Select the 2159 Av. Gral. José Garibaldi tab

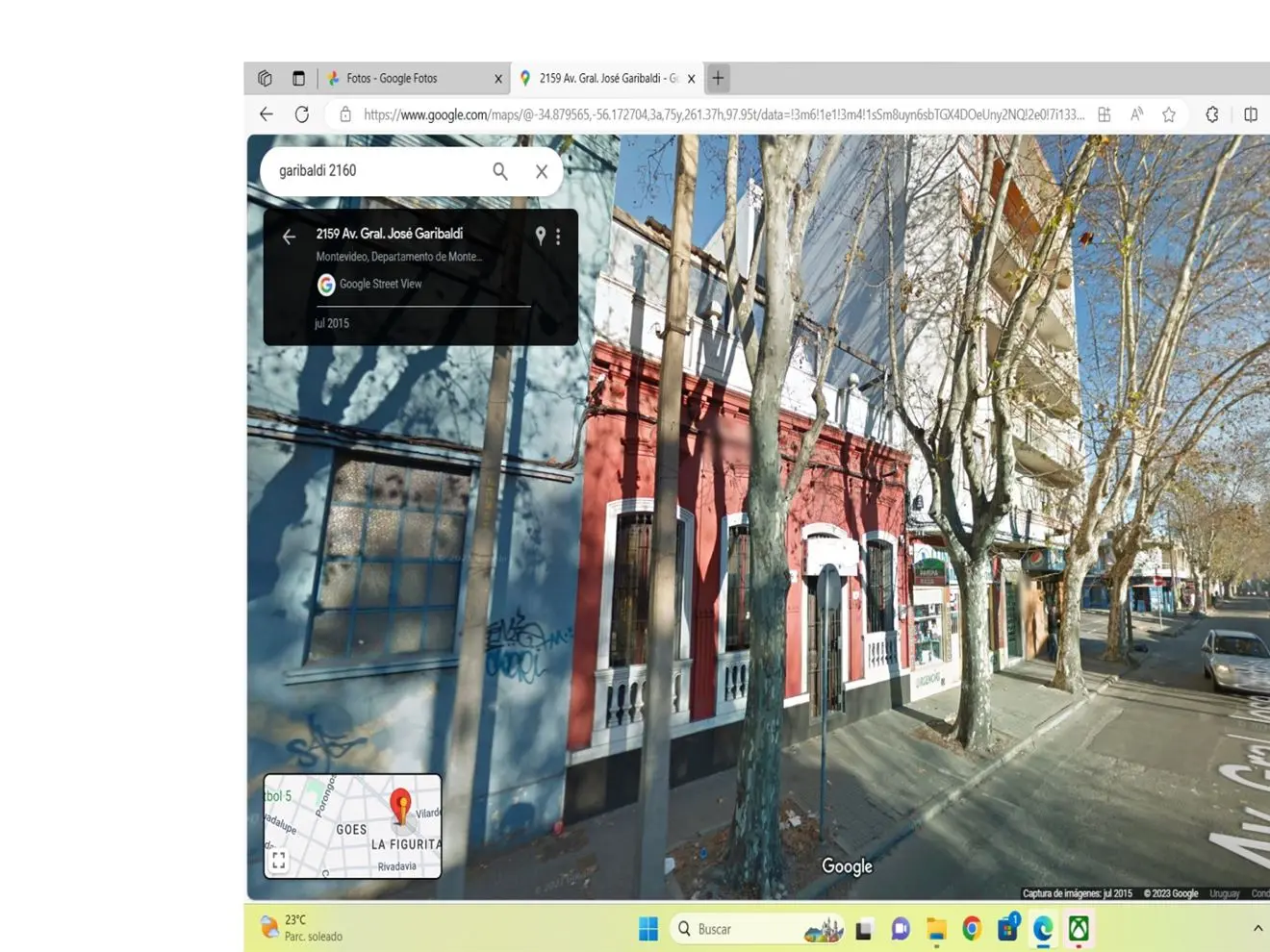[608, 78]
